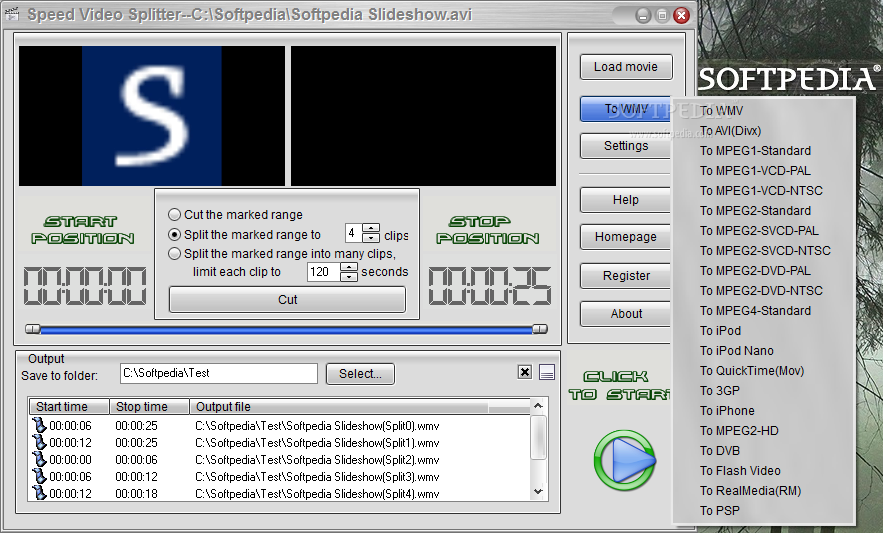The width and height of the screenshot is (883, 533).
Task: Click the X clear list icon
Action: point(524,372)
